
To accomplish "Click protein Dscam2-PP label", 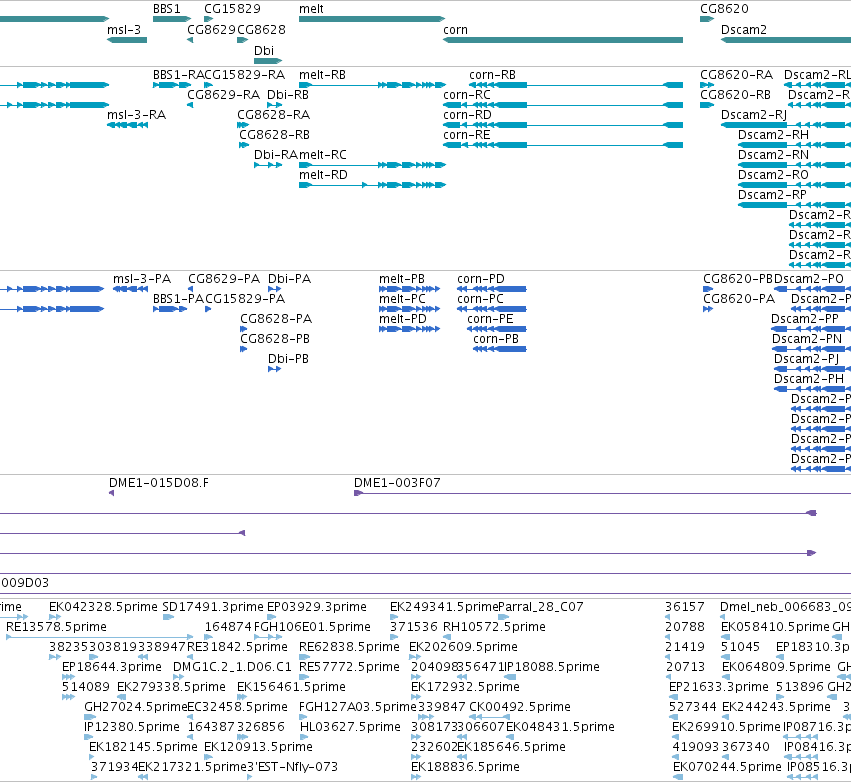I will pos(805,319).
